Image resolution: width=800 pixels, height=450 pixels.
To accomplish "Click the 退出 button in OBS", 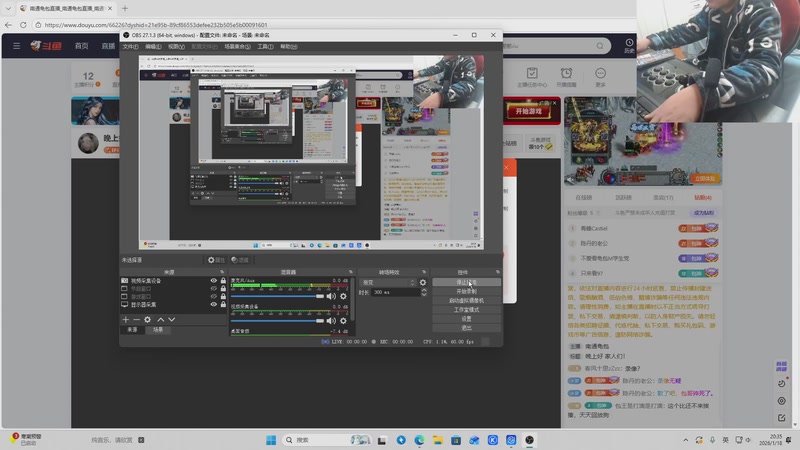I will 466,328.
